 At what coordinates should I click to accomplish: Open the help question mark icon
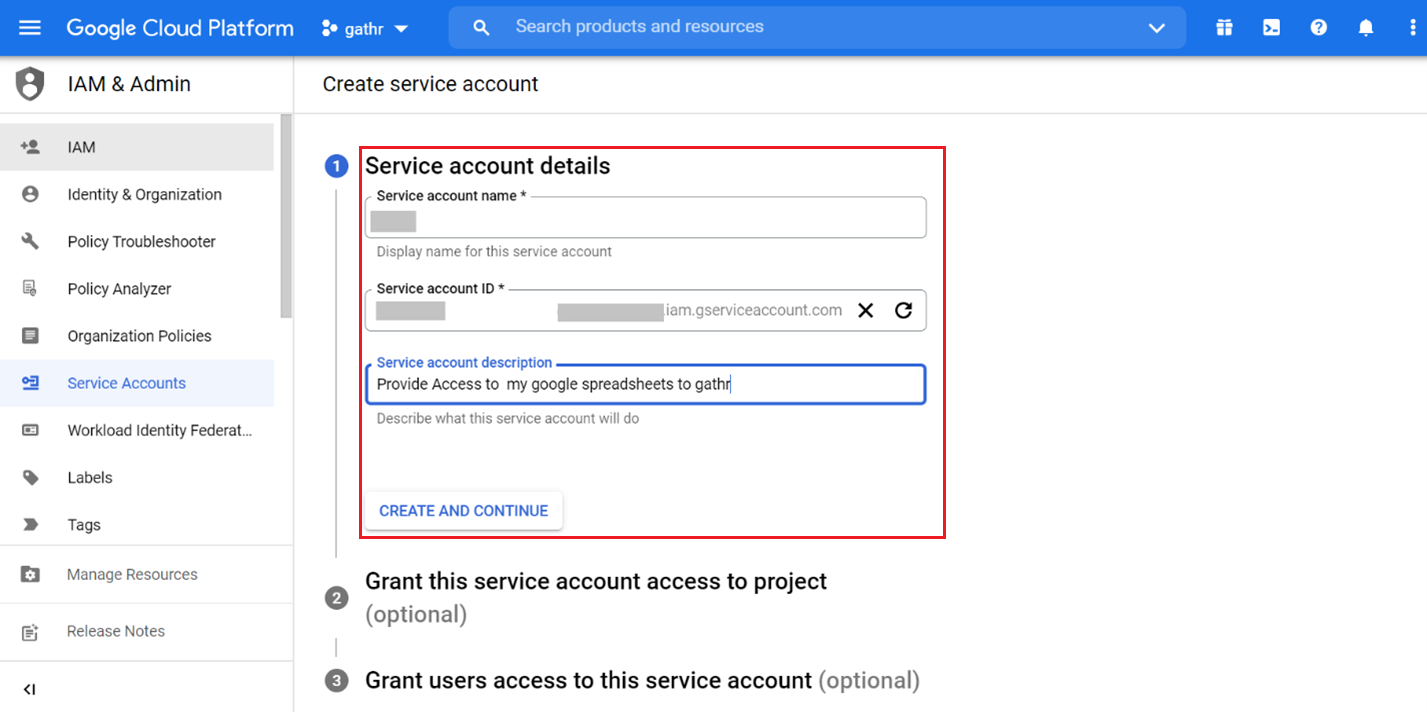tap(1318, 27)
